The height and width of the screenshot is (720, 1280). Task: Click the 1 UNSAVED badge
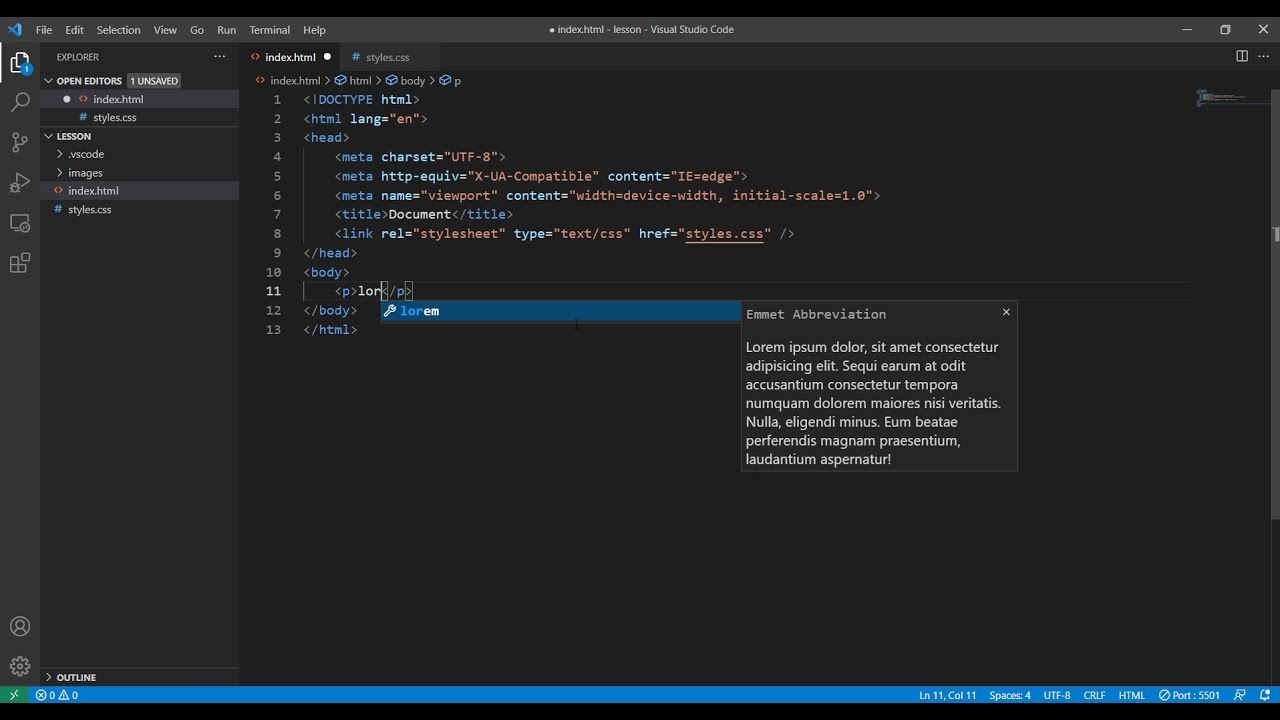(x=155, y=81)
